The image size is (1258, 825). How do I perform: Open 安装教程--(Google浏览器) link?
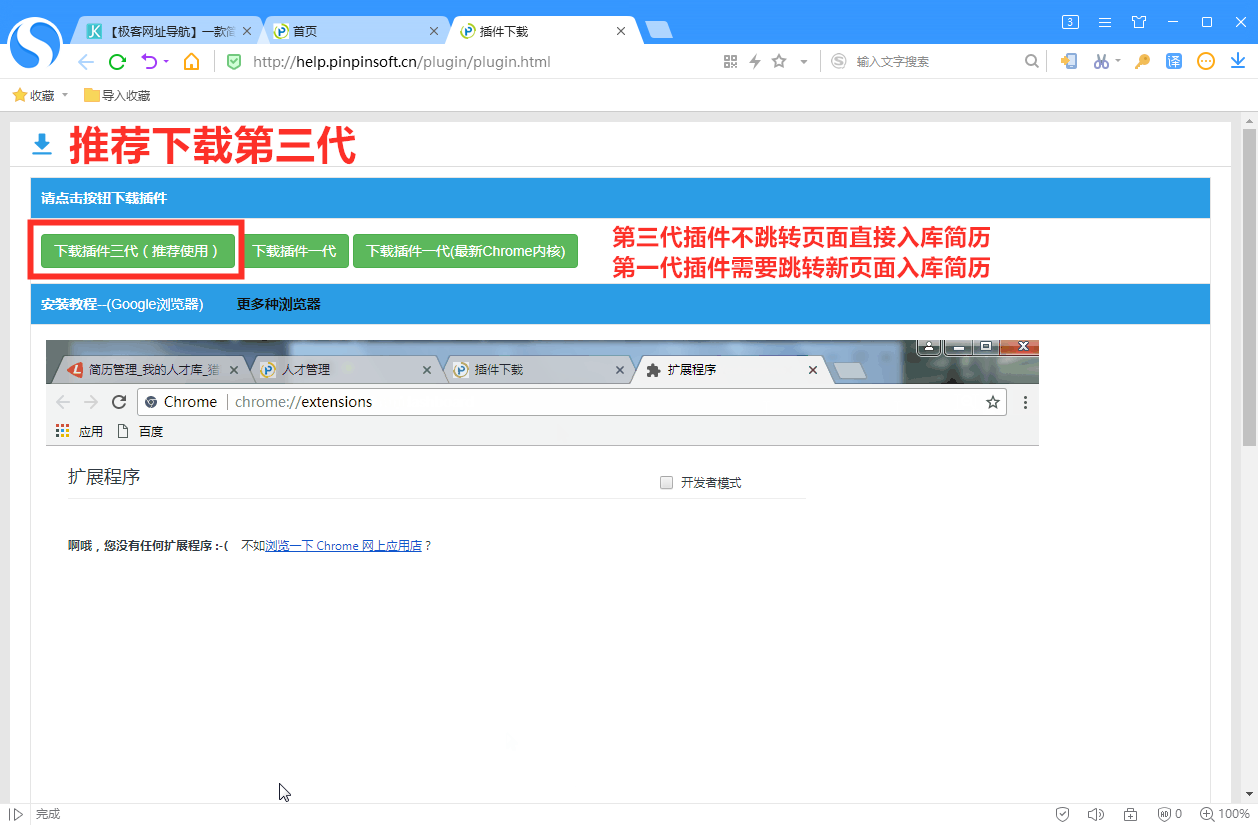click(124, 304)
